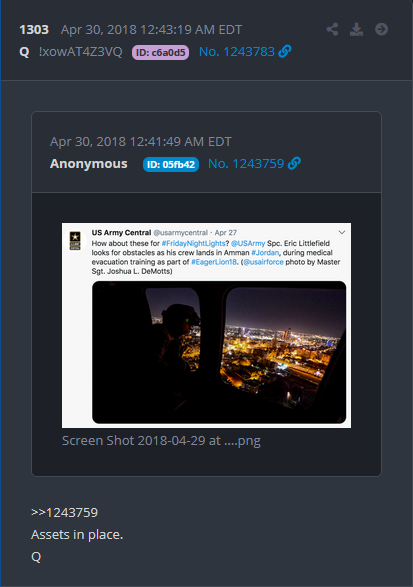Screen dimensions: 413x587
Task: Select the blue ID: 05fb42 badge
Action: [171, 164]
